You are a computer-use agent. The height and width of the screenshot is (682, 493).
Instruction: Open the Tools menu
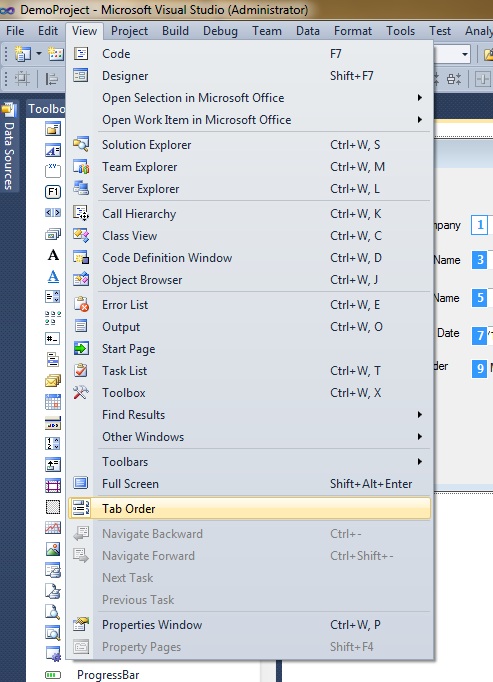pos(400,31)
